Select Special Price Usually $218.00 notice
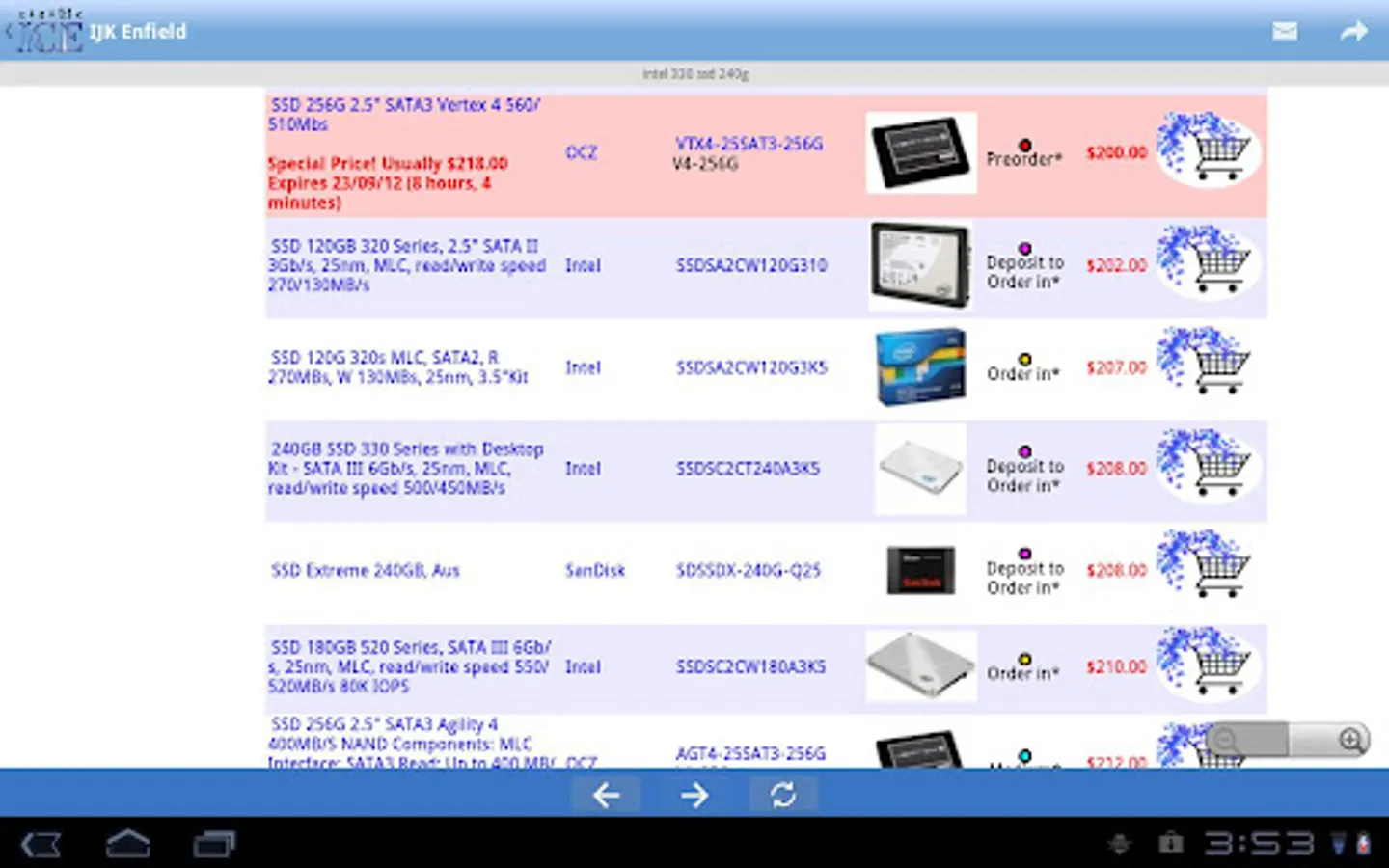The width and height of the screenshot is (1389, 868). pos(388,182)
